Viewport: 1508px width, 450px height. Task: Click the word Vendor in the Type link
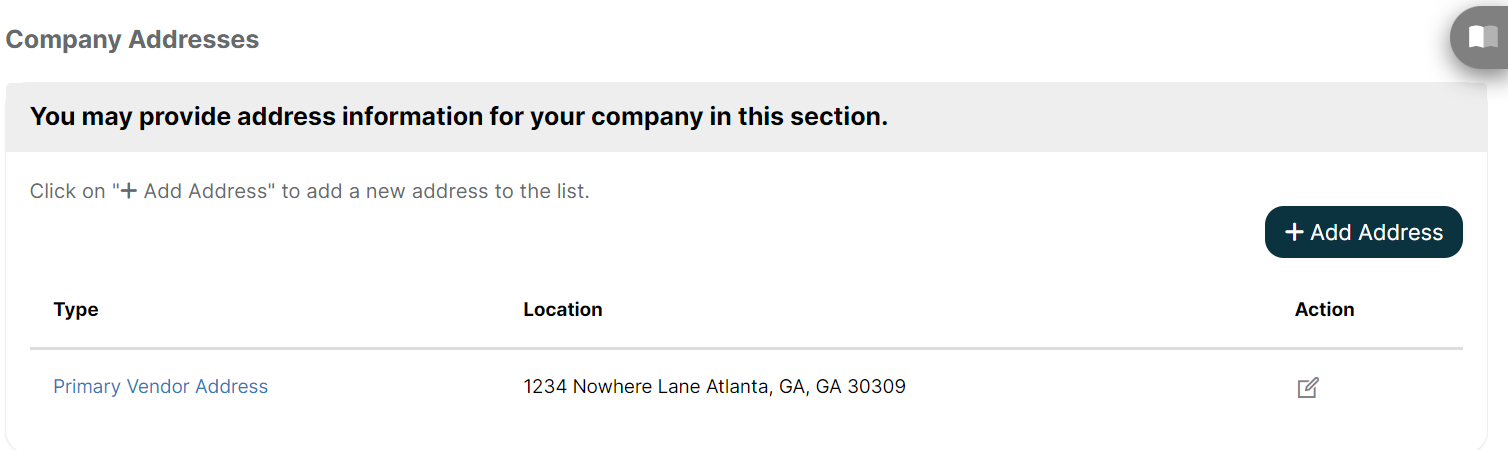[x=158, y=386]
